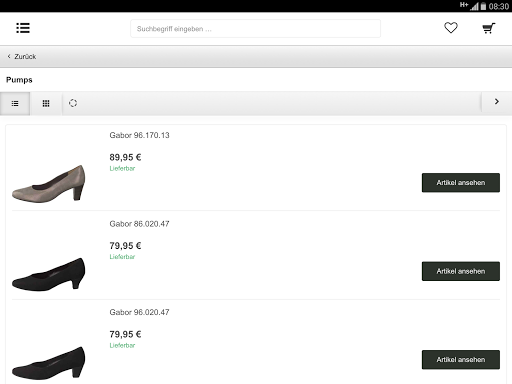Open the taupe Gabor pump thumbnail
Image resolution: width=512 pixels, height=384 pixels.
tap(49, 184)
